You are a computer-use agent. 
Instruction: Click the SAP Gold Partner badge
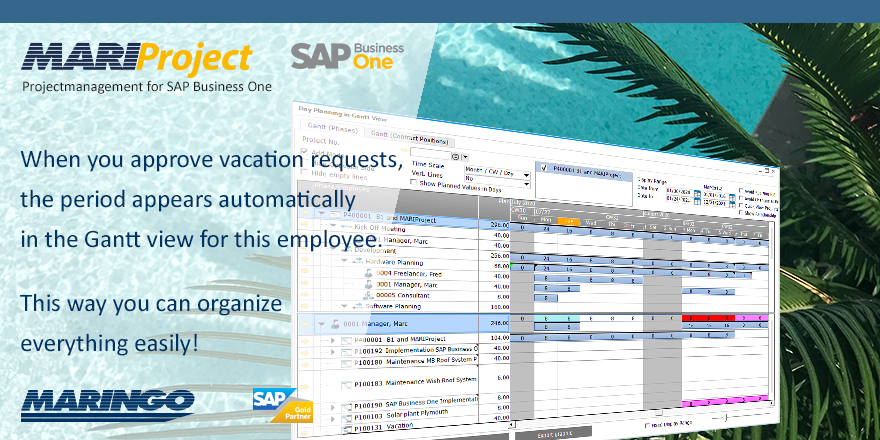click(x=282, y=405)
